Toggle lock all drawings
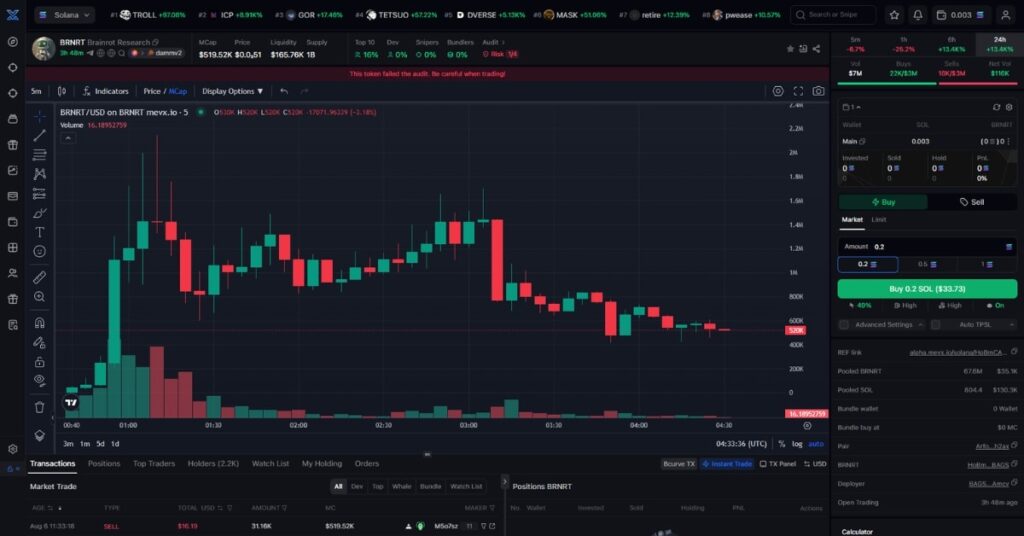The height and width of the screenshot is (536, 1024). click(39, 362)
